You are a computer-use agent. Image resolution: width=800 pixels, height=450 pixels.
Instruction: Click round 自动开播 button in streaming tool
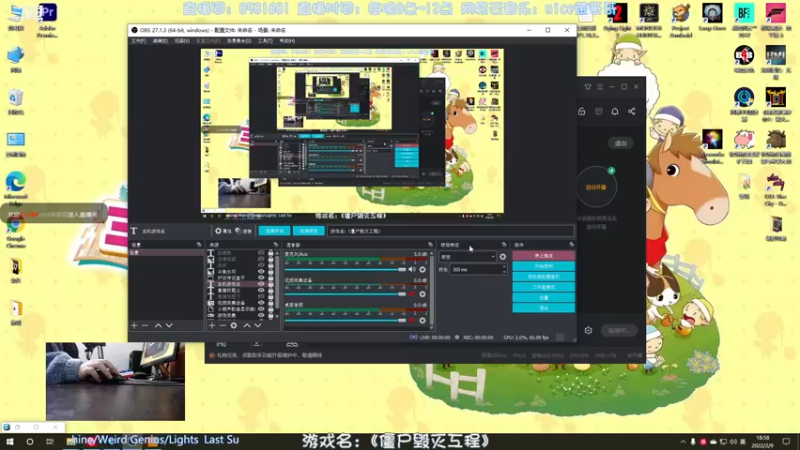[596, 187]
